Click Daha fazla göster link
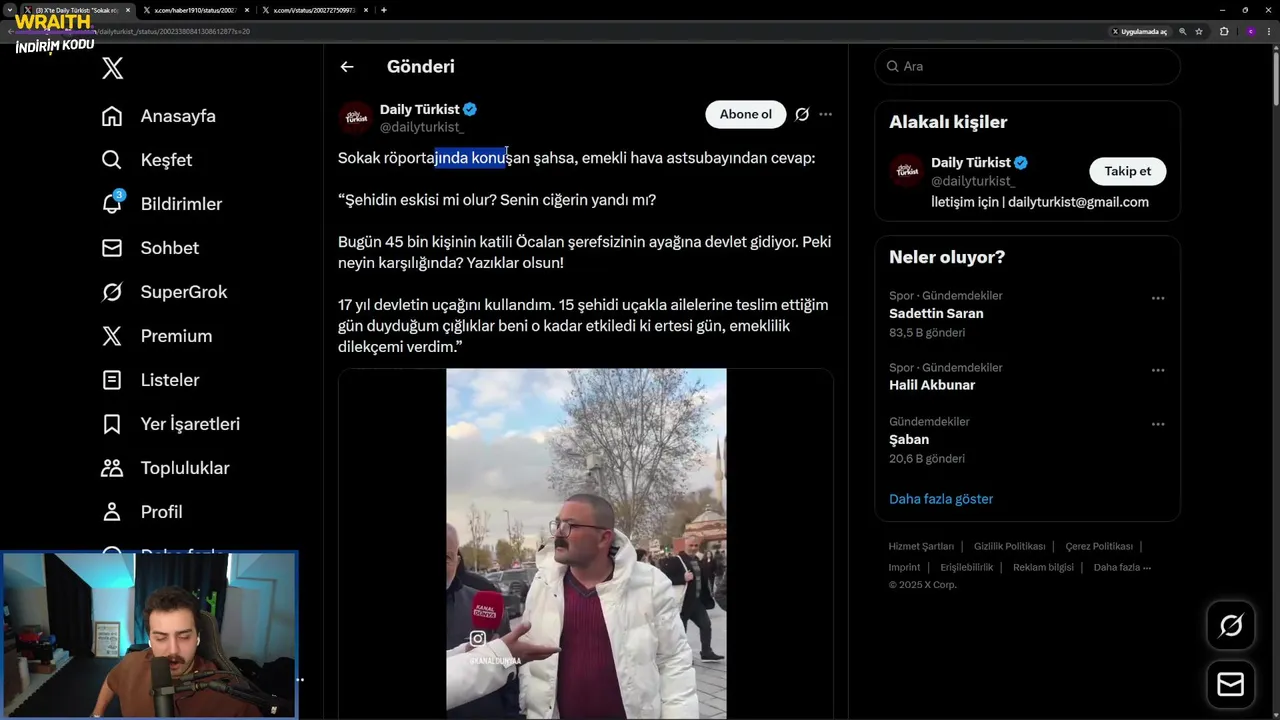Screen dimensions: 1280x720 tap(941, 499)
